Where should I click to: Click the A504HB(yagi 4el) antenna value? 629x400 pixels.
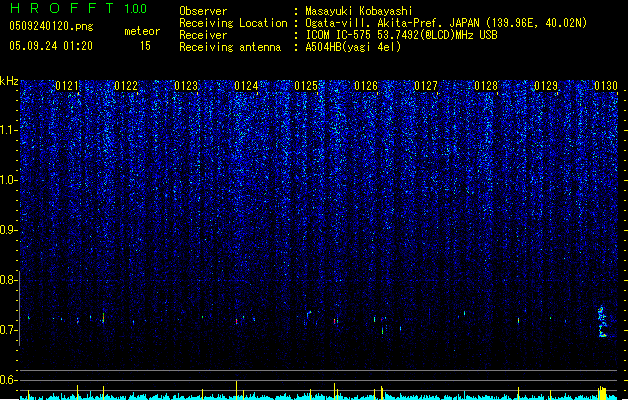point(353,47)
